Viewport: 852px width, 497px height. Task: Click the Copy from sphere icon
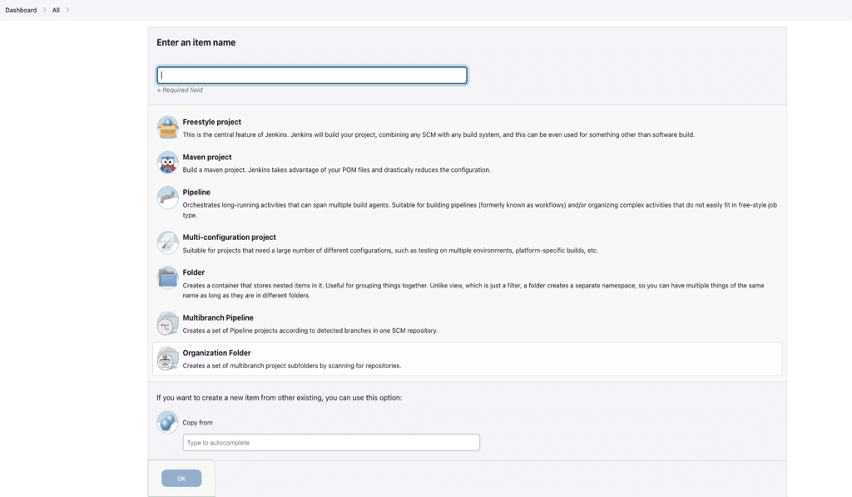point(167,422)
